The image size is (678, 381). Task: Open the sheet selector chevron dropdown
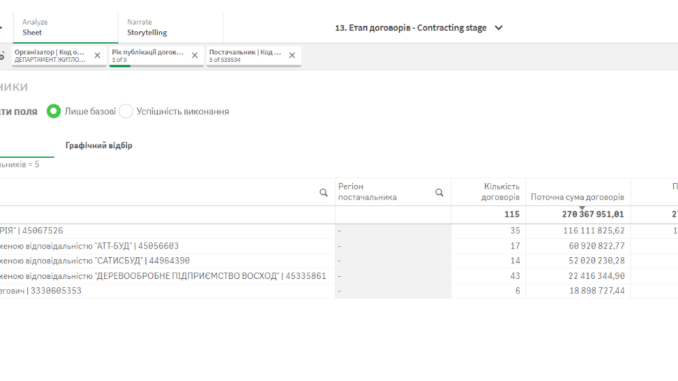click(x=499, y=28)
